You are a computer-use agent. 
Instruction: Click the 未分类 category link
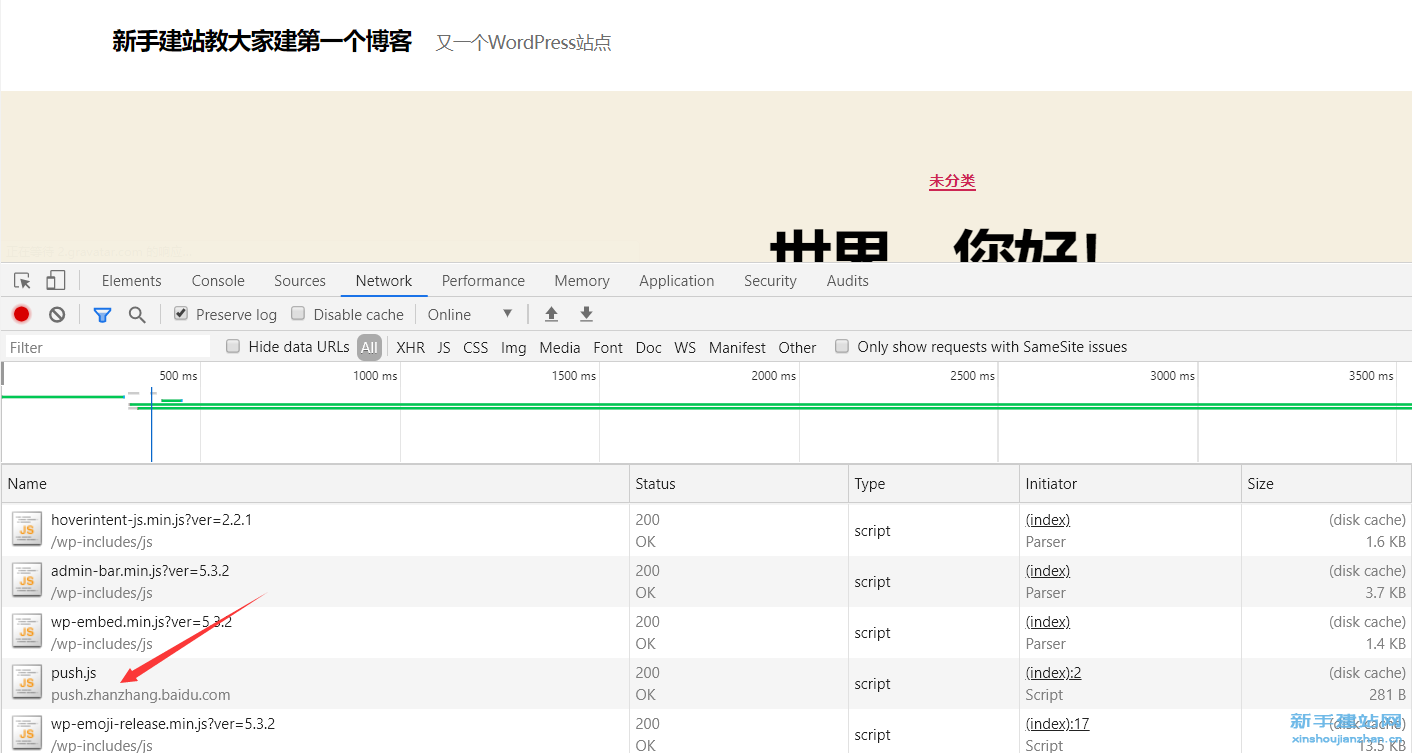point(951,181)
